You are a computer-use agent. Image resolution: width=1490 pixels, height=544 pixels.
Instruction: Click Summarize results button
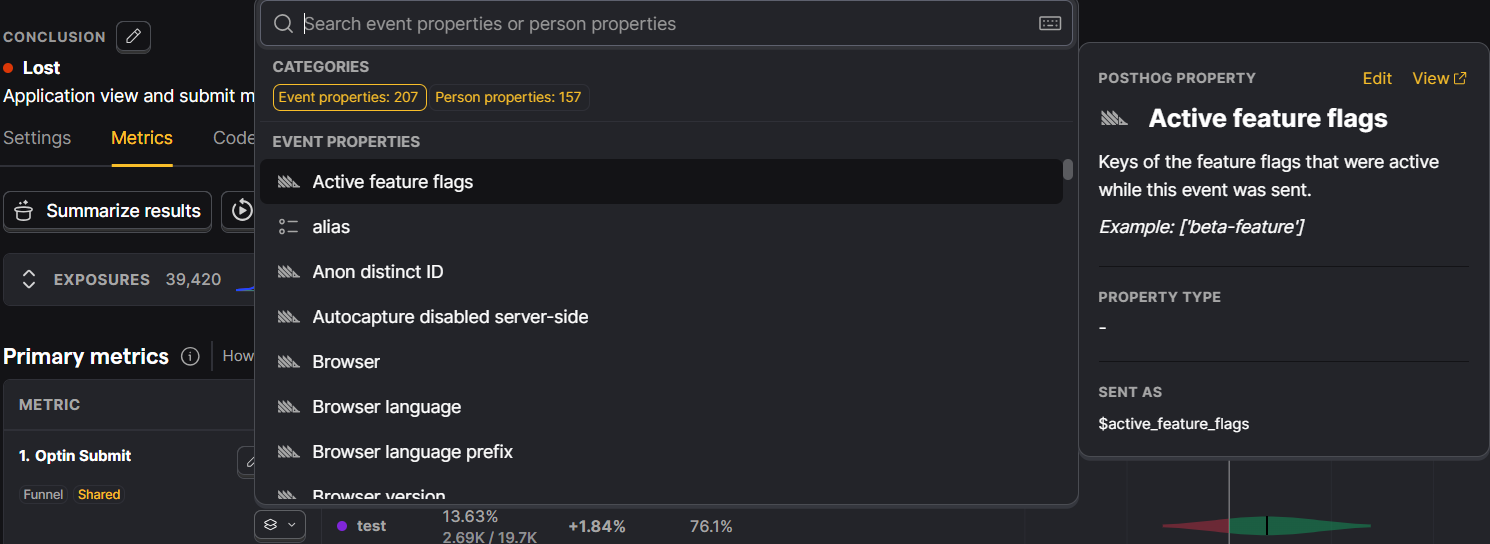(108, 211)
